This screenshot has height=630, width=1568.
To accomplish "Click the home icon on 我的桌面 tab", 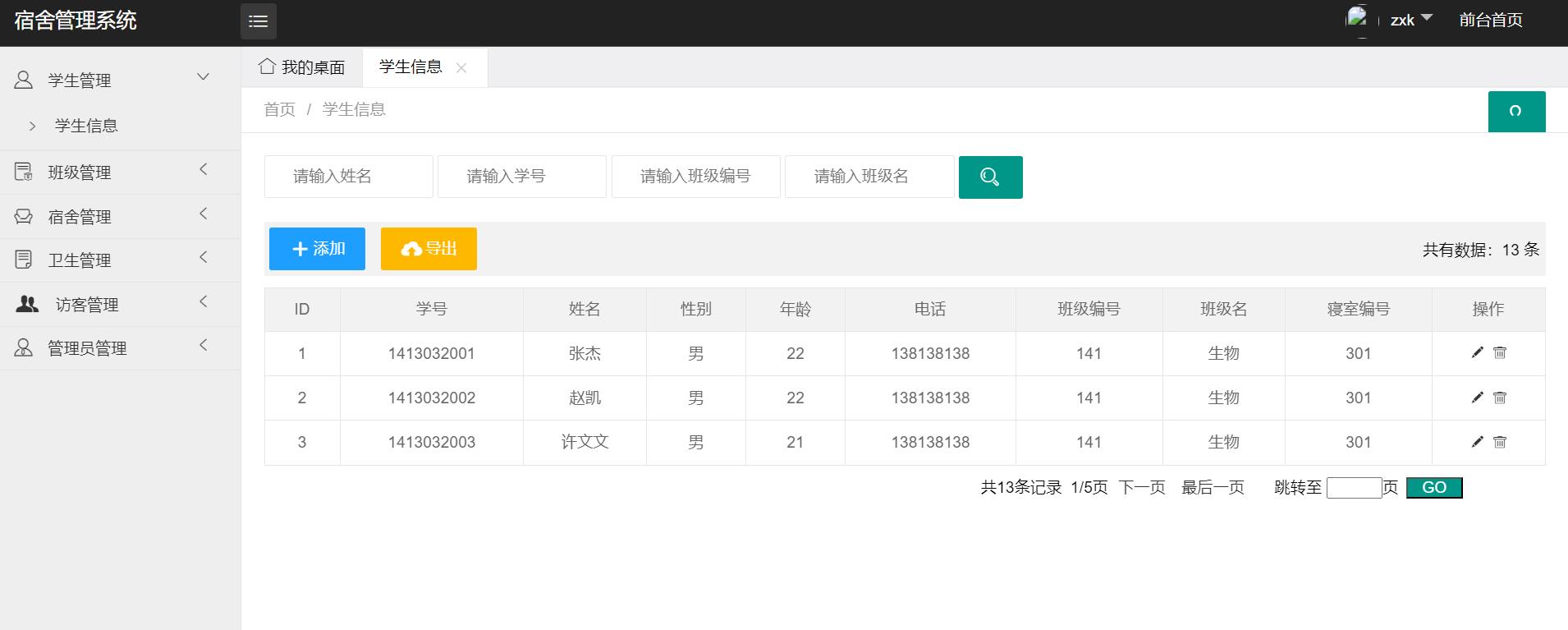I will [267, 67].
